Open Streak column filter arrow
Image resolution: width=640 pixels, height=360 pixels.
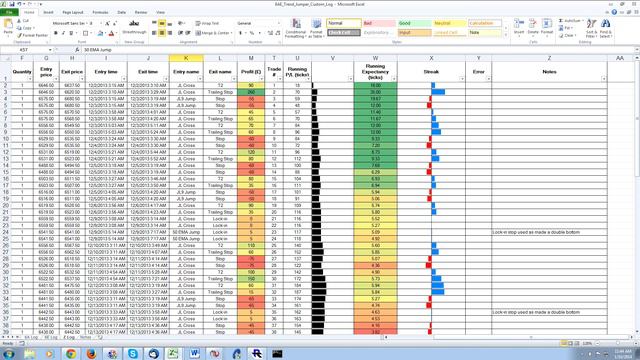click(x=462, y=79)
